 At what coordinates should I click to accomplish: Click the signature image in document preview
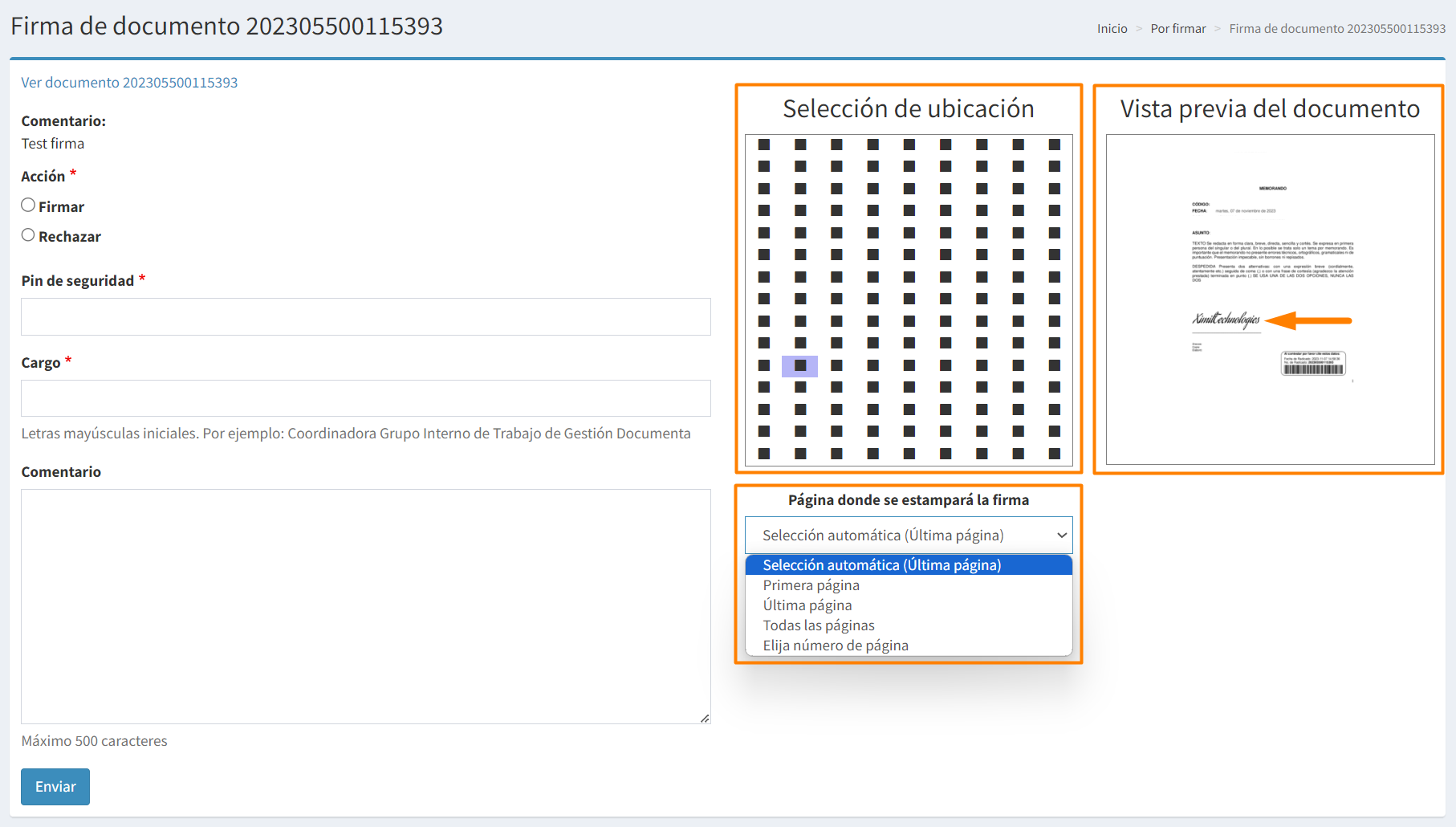pos(1226,320)
